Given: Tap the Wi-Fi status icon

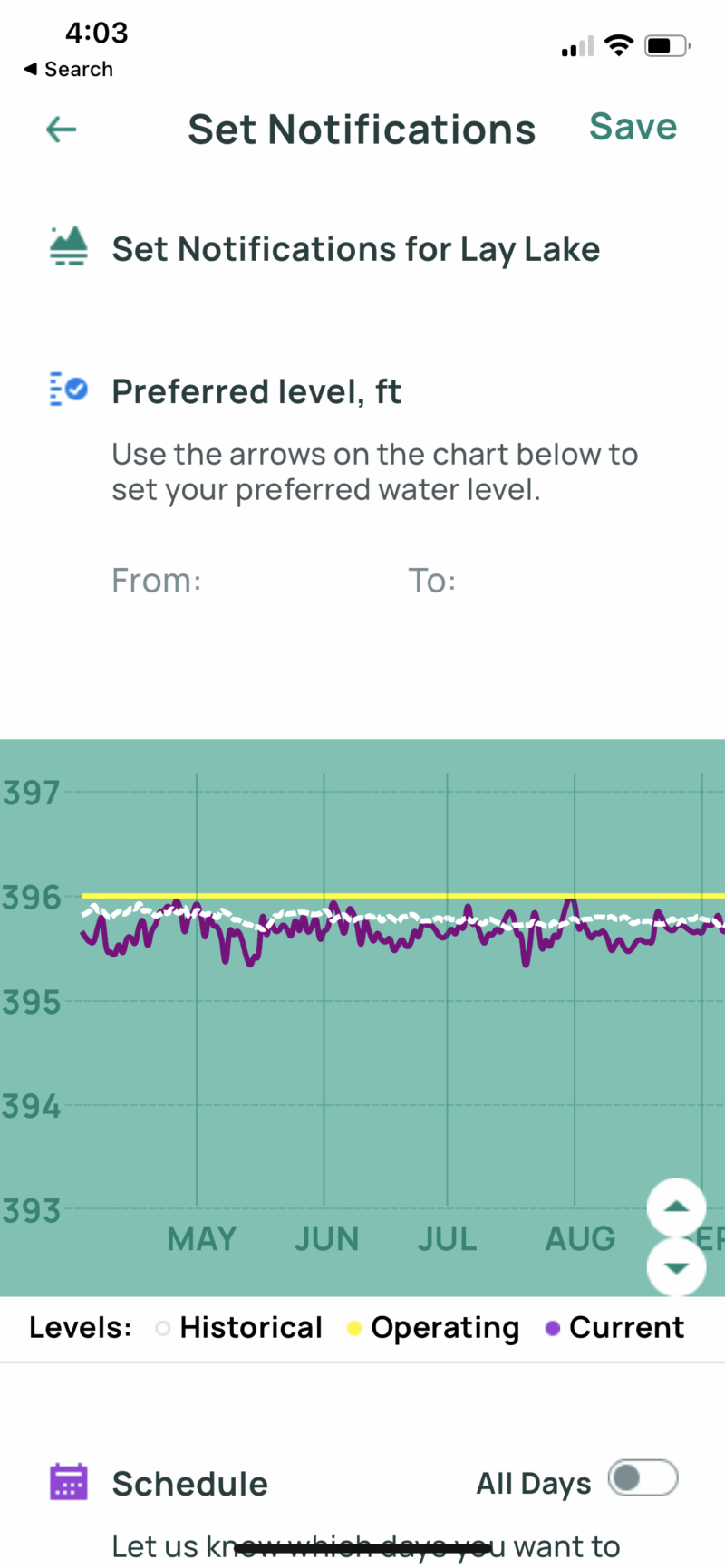Looking at the screenshot, I should pyautogui.click(x=619, y=45).
